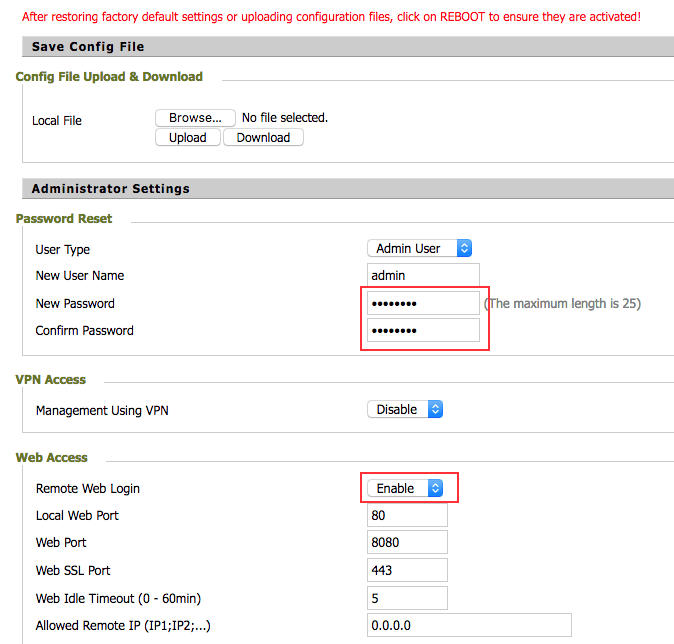Open Management Using VPN dropdown
The width and height of the screenshot is (674, 644).
405,410
